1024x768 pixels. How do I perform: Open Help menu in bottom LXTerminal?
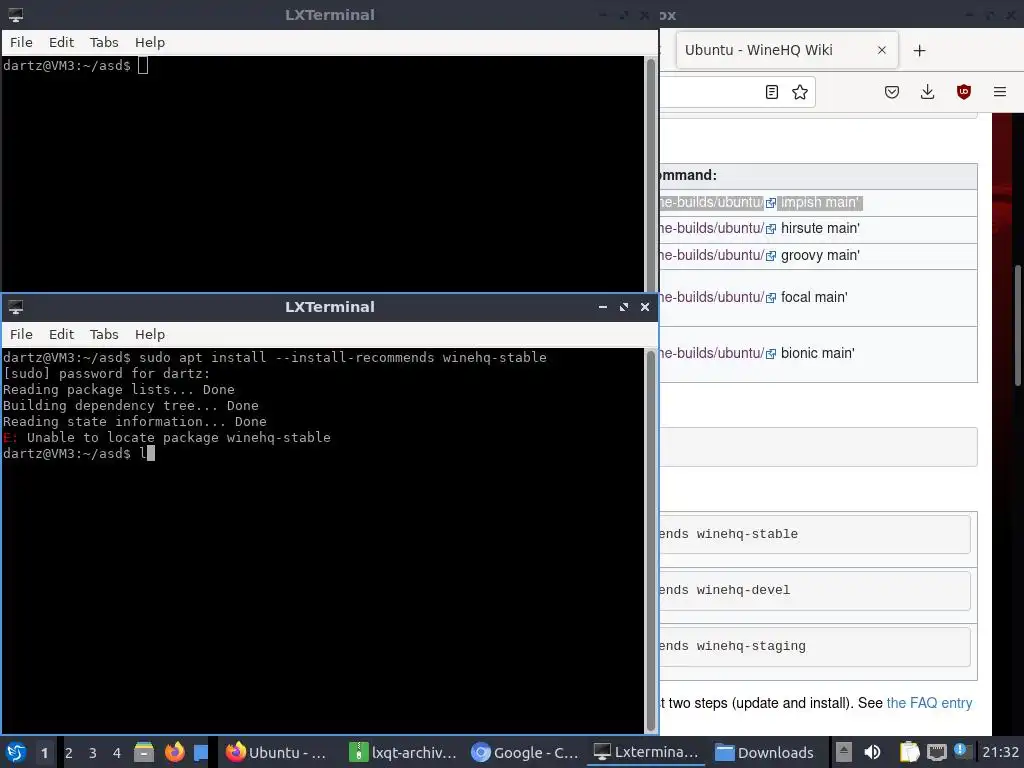point(150,334)
